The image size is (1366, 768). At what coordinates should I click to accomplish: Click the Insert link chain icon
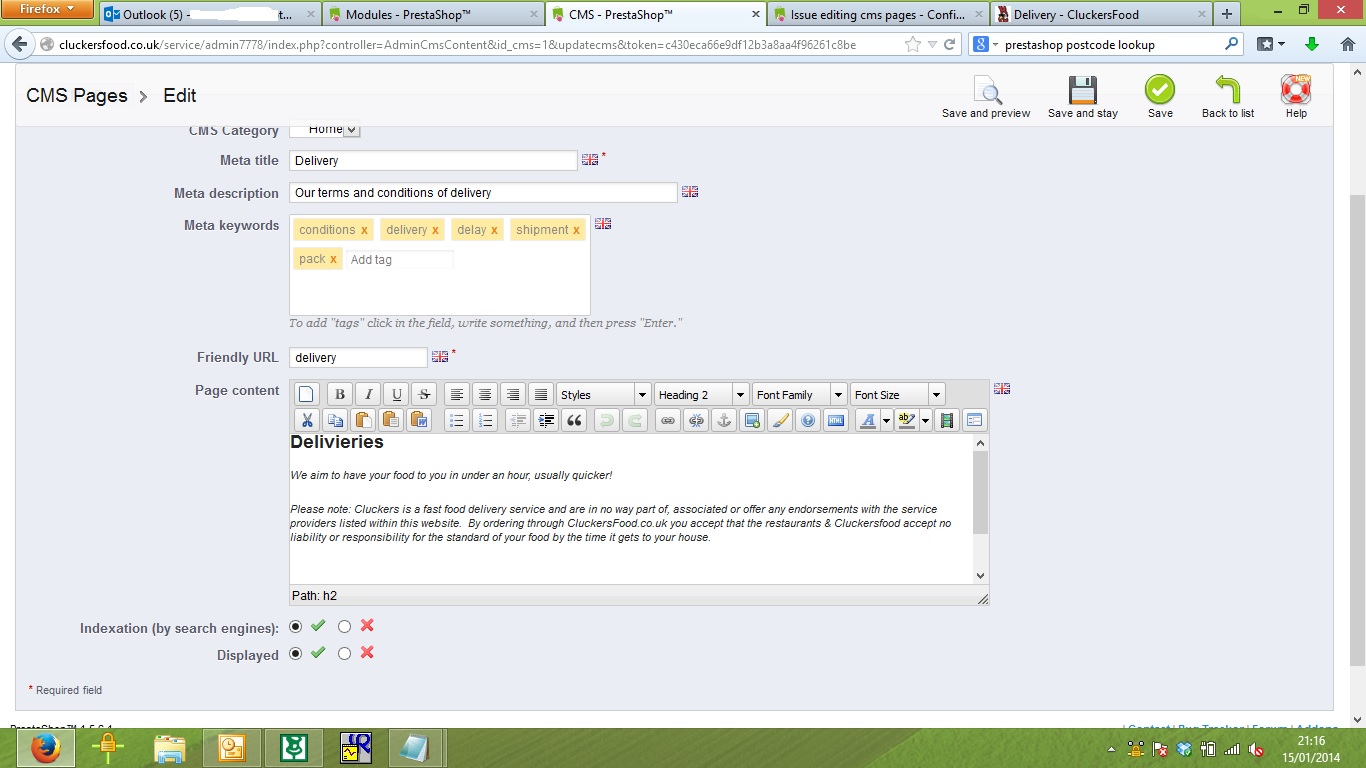tap(668, 421)
